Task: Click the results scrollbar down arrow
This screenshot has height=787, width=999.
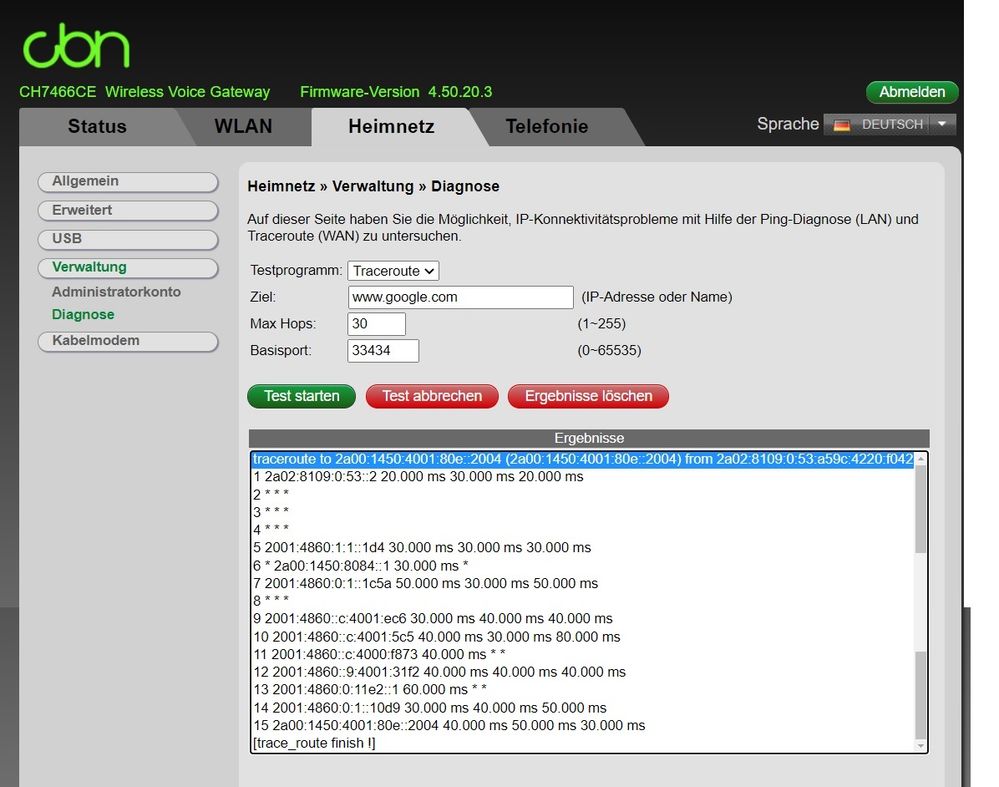Action: tap(921, 746)
